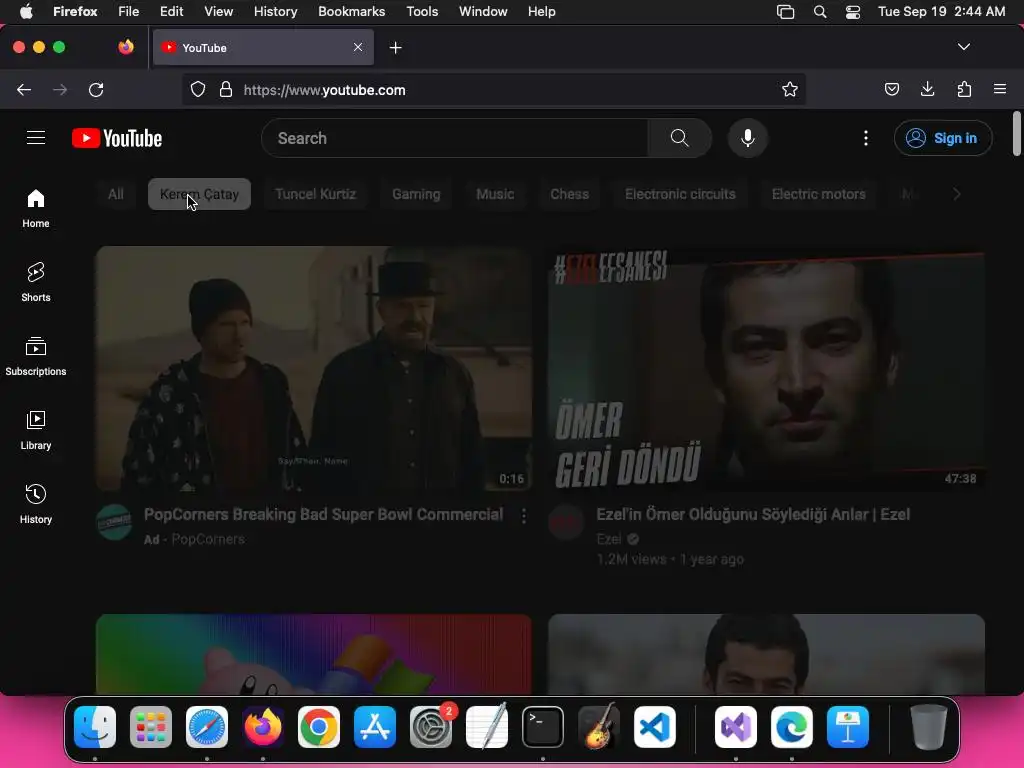Reload the page with the refresh icon
This screenshot has width=1024, height=768.
tap(96, 89)
